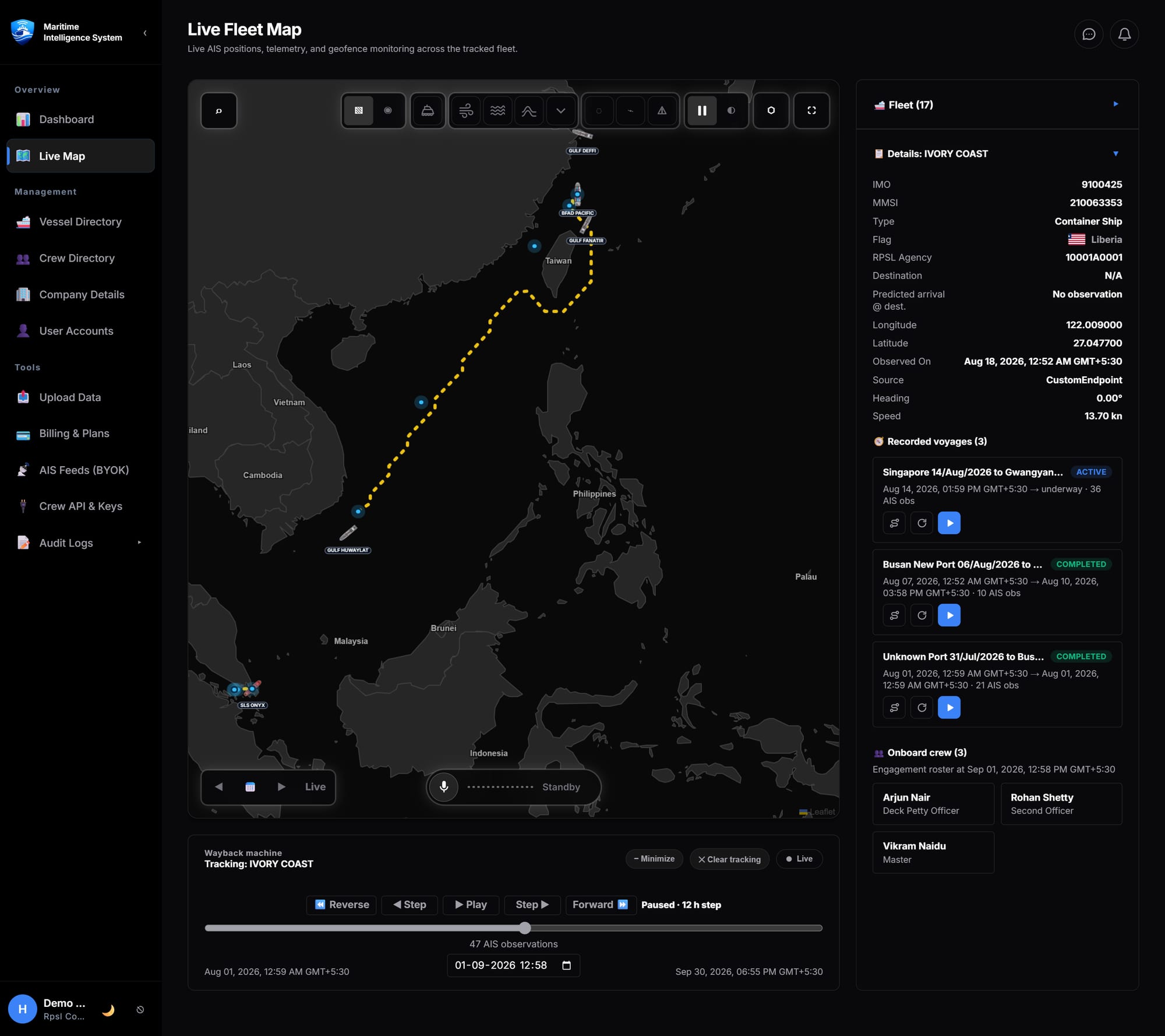The height and width of the screenshot is (1036, 1165).
Task: Activate the microphone voice button
Action: [444, 787]
